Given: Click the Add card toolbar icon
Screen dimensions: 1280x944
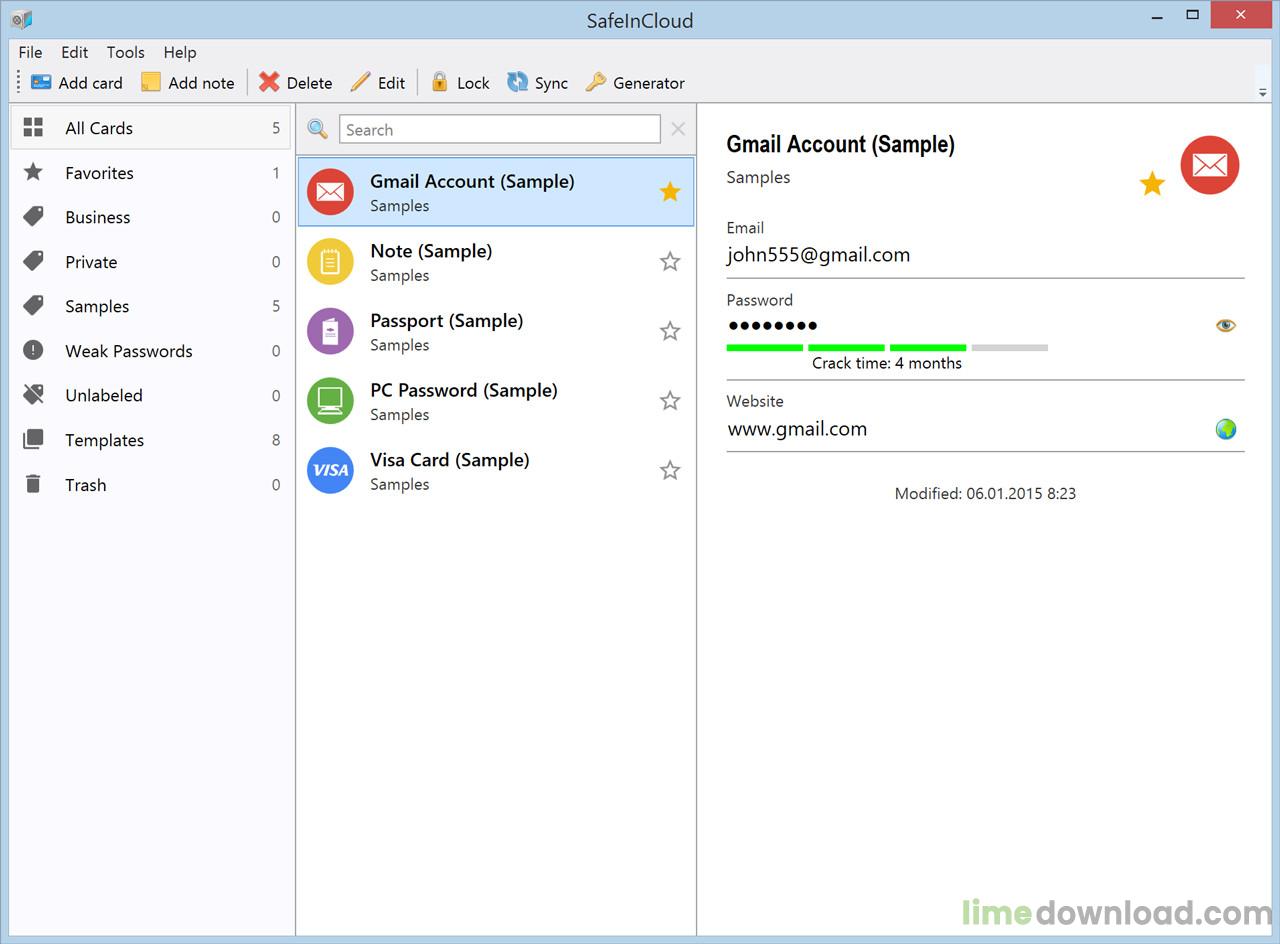Looking at the screenshot, I should pos(41,83).
